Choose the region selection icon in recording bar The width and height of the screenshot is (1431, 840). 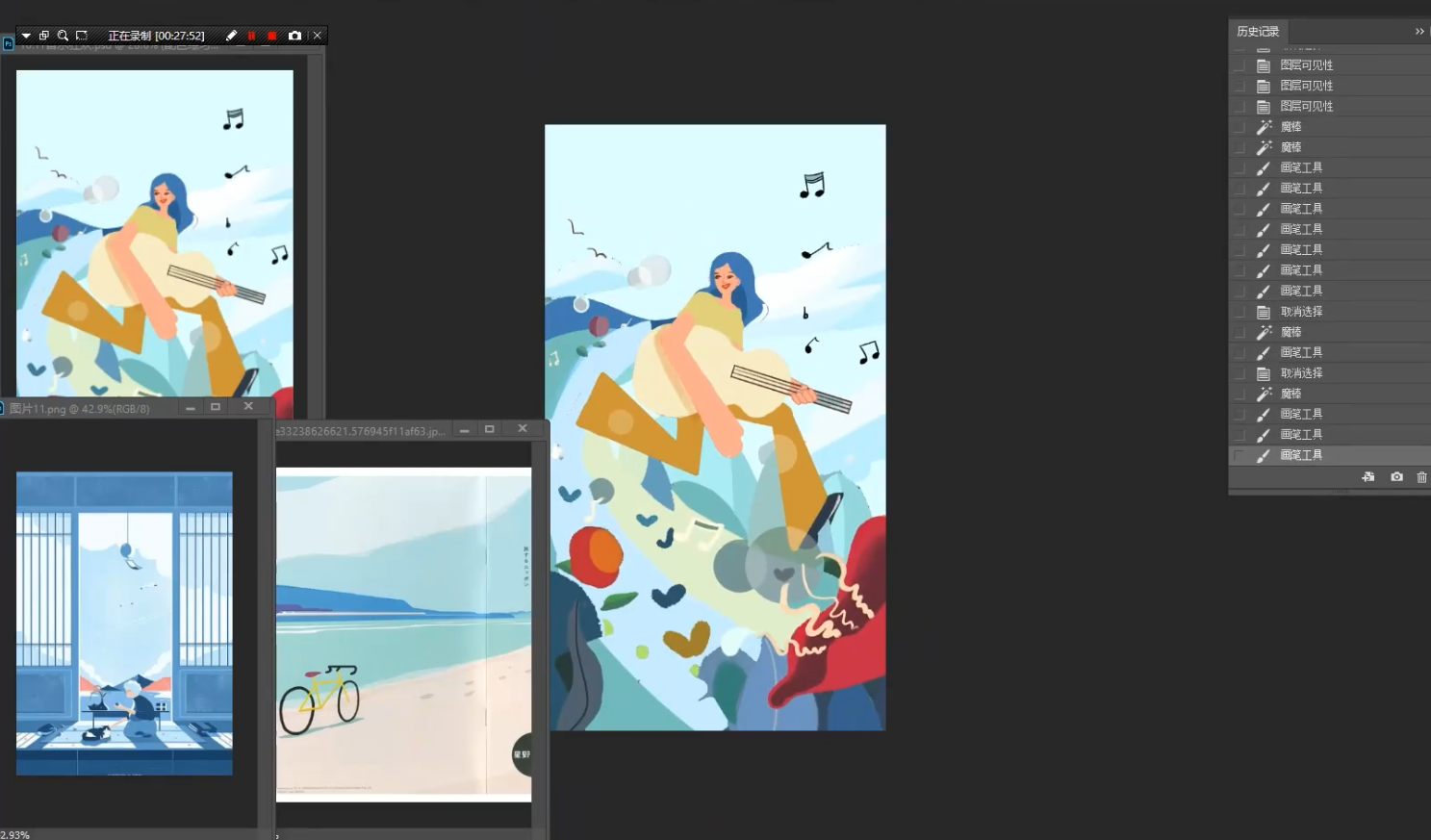[82, 36]
